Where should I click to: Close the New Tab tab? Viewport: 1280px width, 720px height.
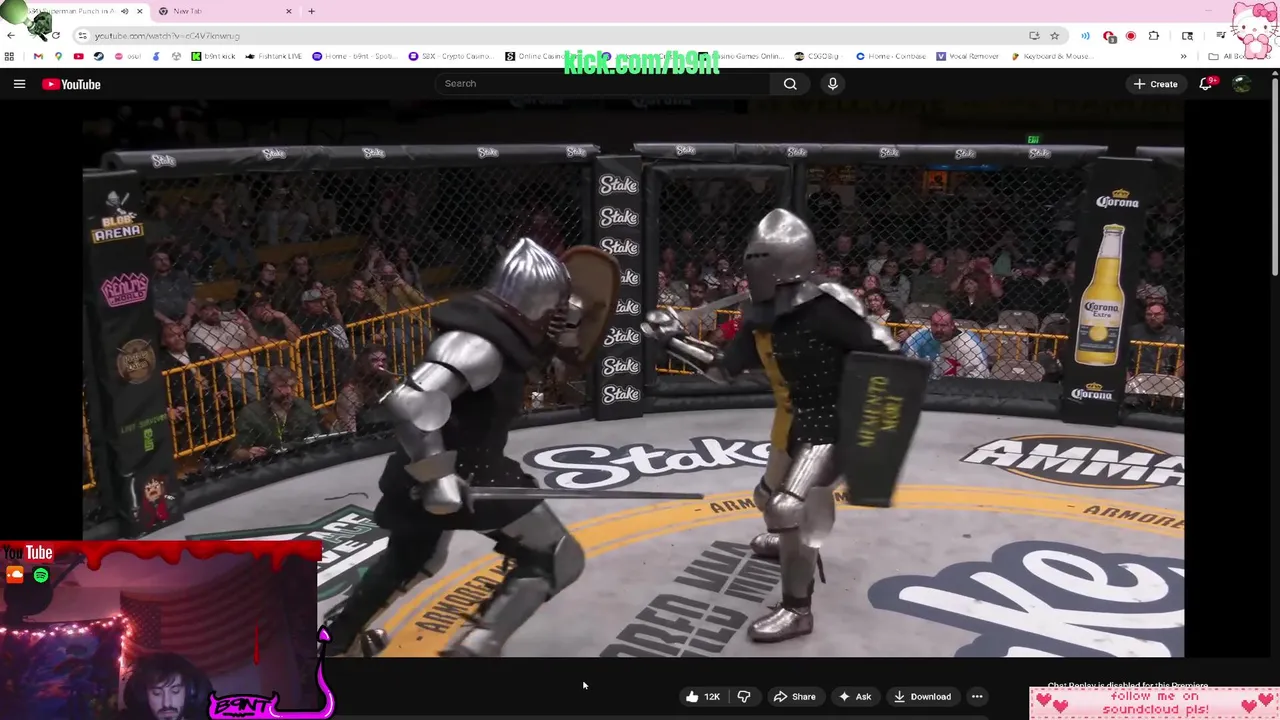click(289, 11)
